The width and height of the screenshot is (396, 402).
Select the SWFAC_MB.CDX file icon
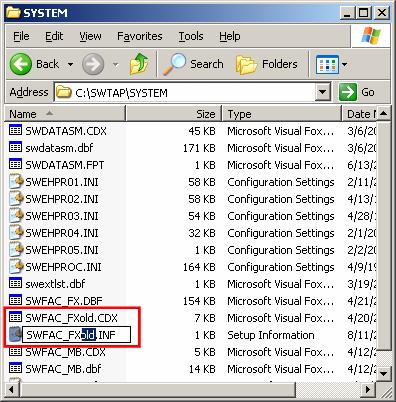click(x=15, y=351)
